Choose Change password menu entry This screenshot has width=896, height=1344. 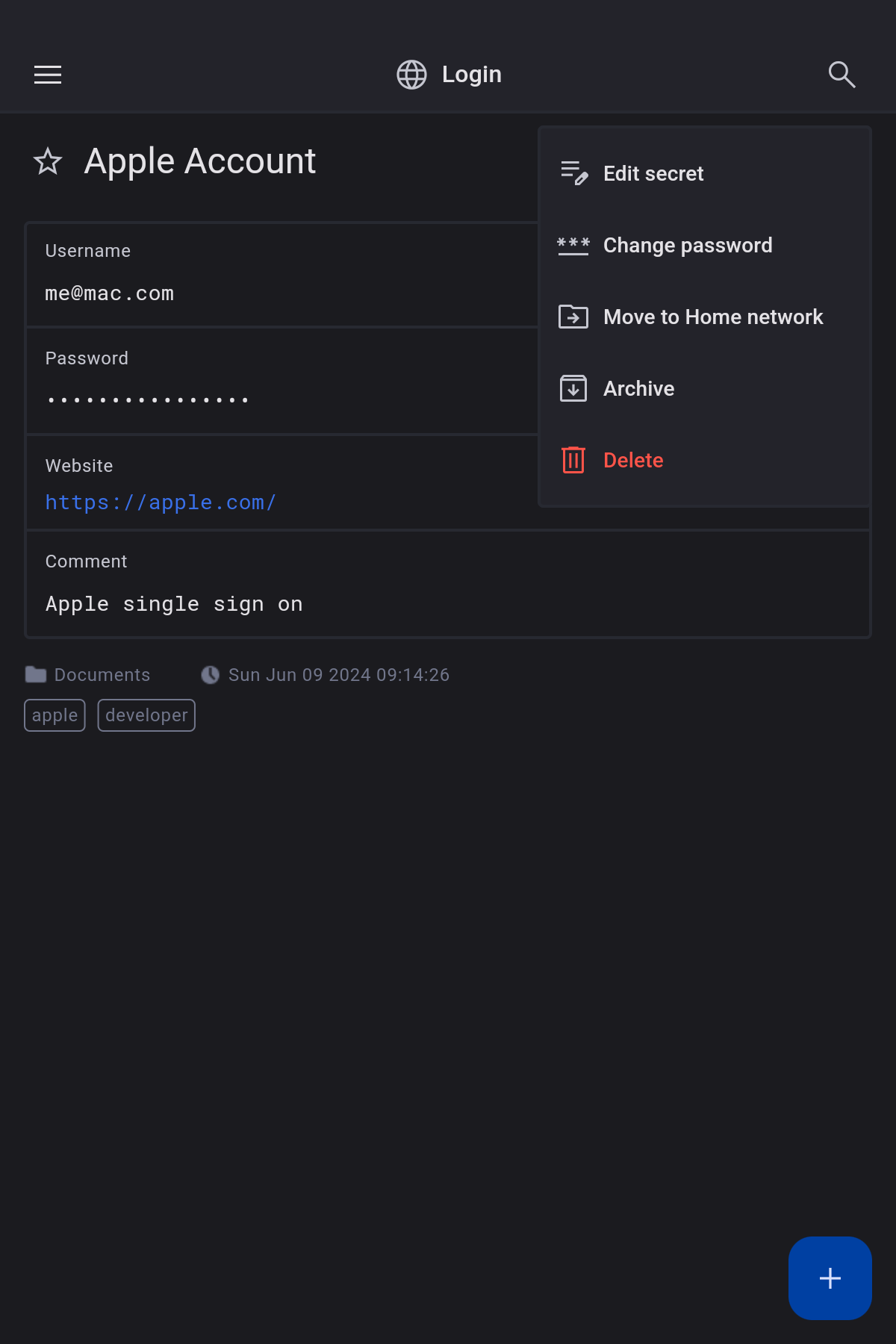688,246
